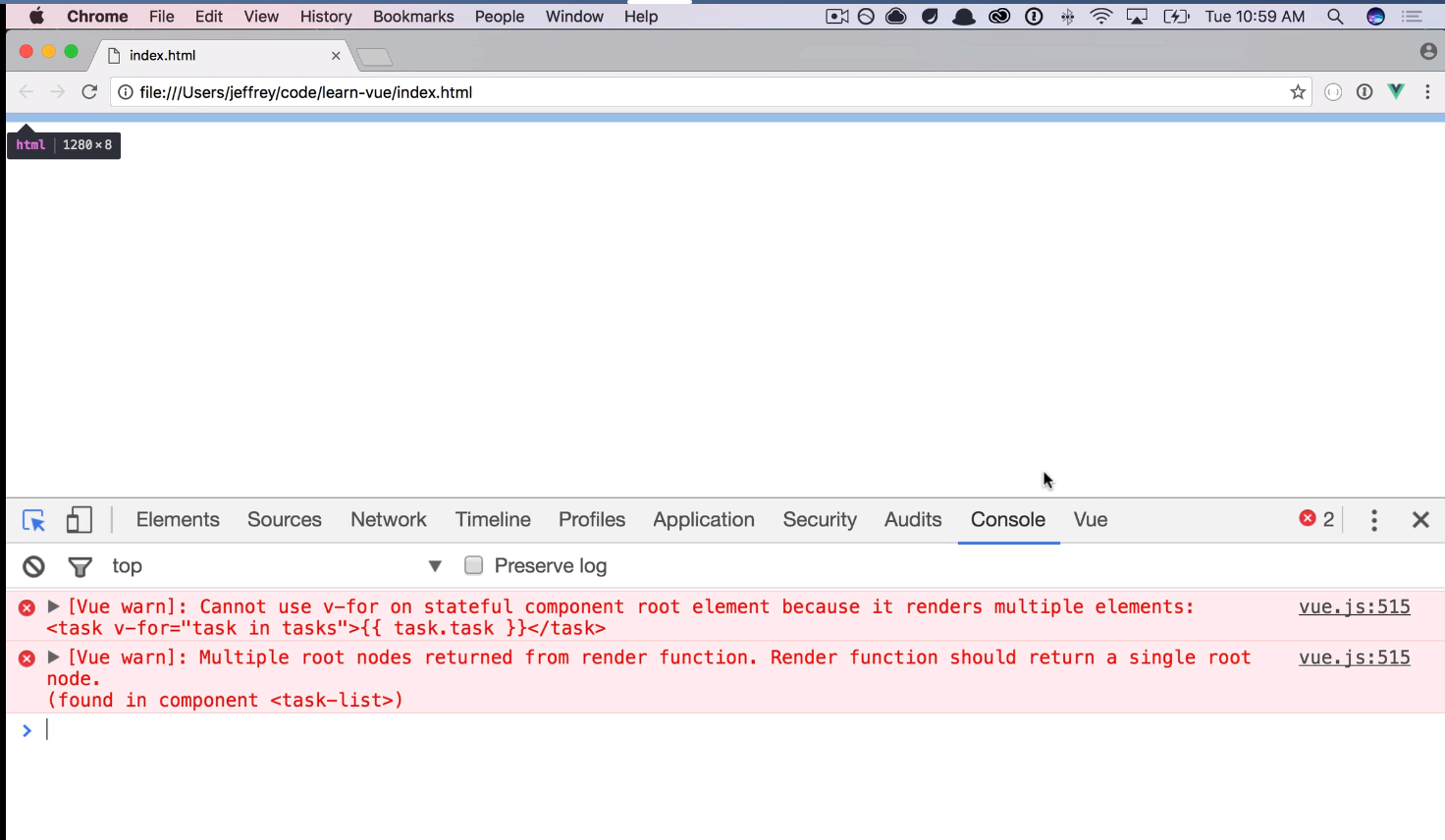The height and width of the screenshot is (840, 1445).
Task: Open the Window menu
Action: 574,17
